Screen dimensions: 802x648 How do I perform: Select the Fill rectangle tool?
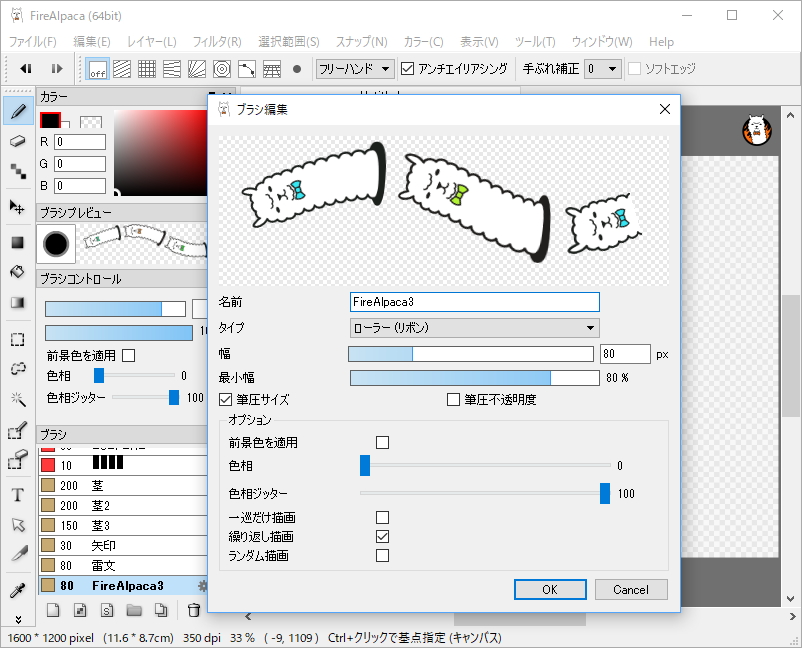17,242
